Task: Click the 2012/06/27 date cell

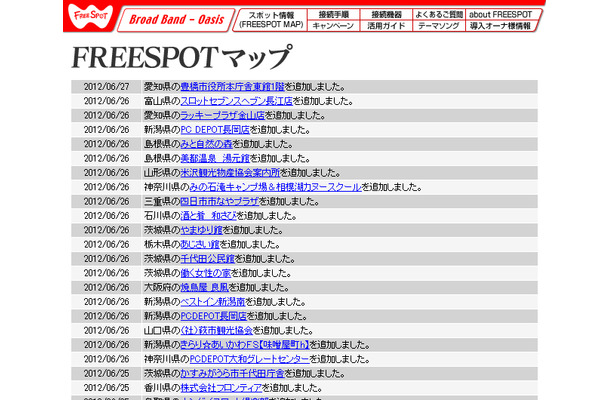Action: pyautogui.click(x=106, y=87)
